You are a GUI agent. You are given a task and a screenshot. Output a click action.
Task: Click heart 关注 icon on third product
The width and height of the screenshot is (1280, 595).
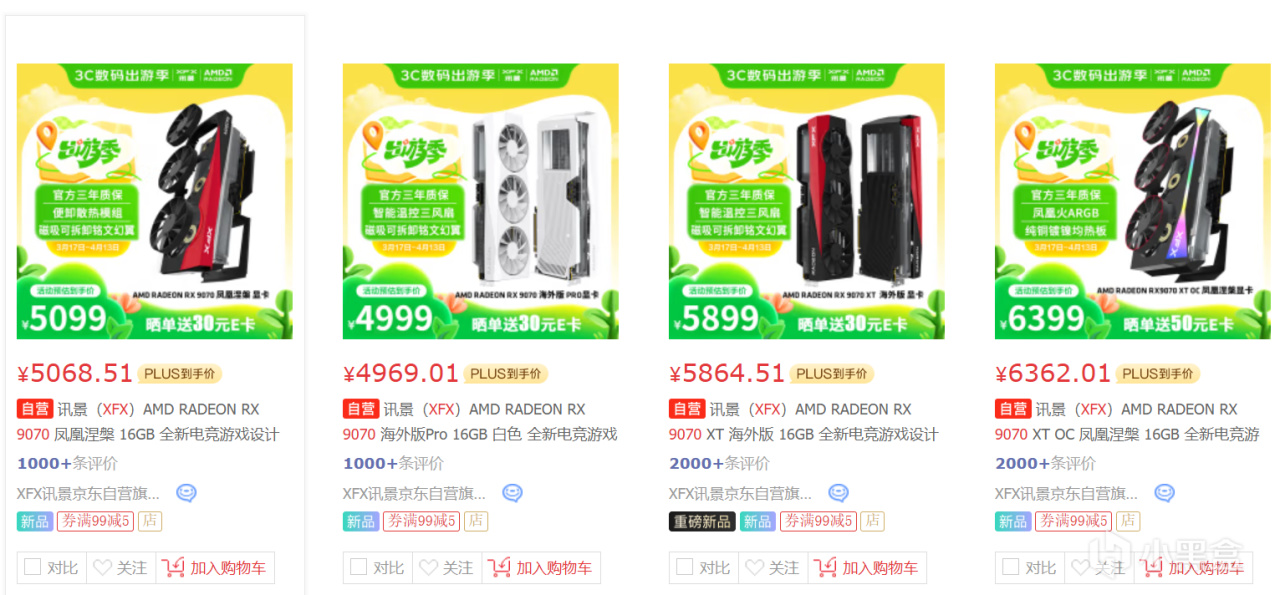(754, 567)
